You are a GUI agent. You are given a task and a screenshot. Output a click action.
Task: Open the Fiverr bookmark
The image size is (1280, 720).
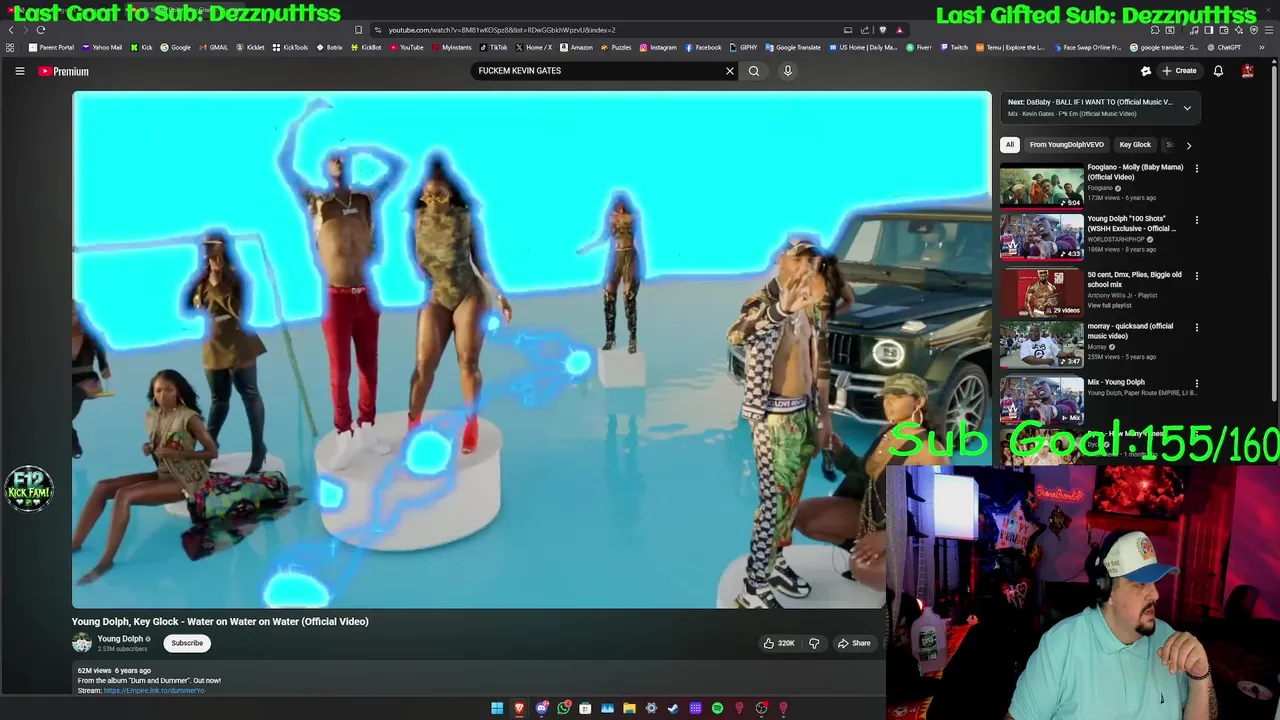tap(919, 47)
